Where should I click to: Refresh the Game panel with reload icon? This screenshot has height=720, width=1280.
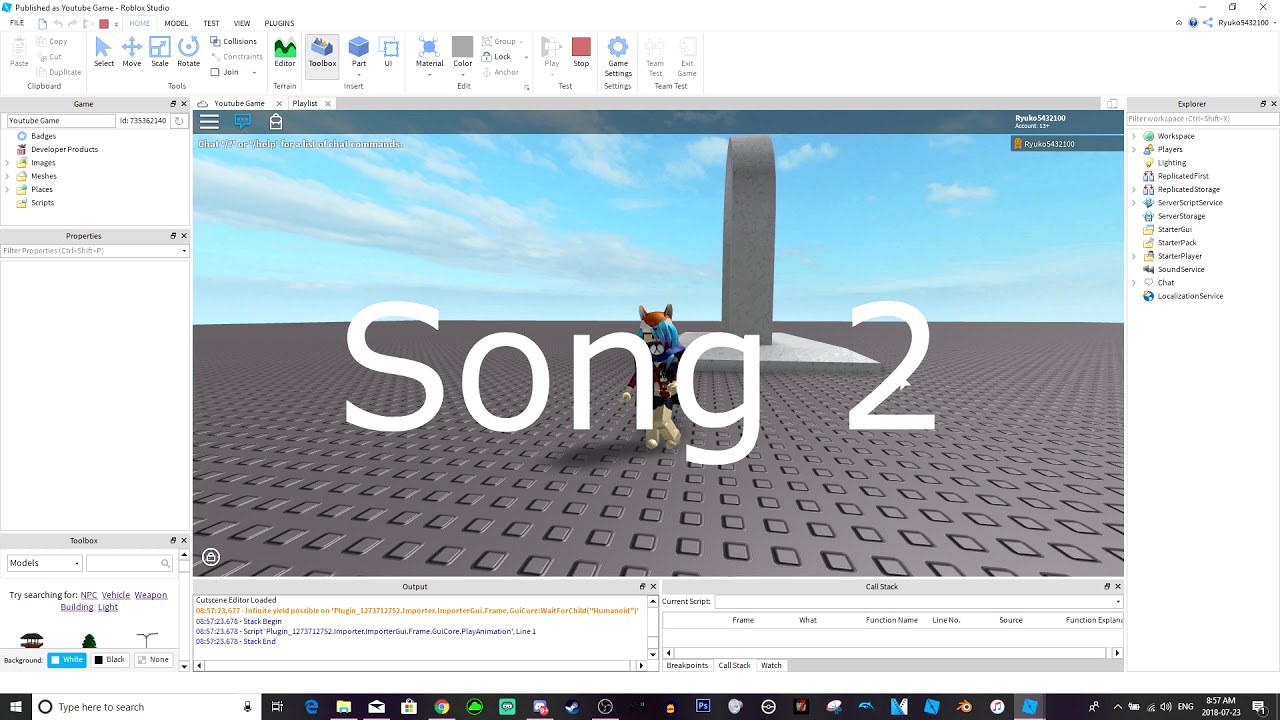179,121
